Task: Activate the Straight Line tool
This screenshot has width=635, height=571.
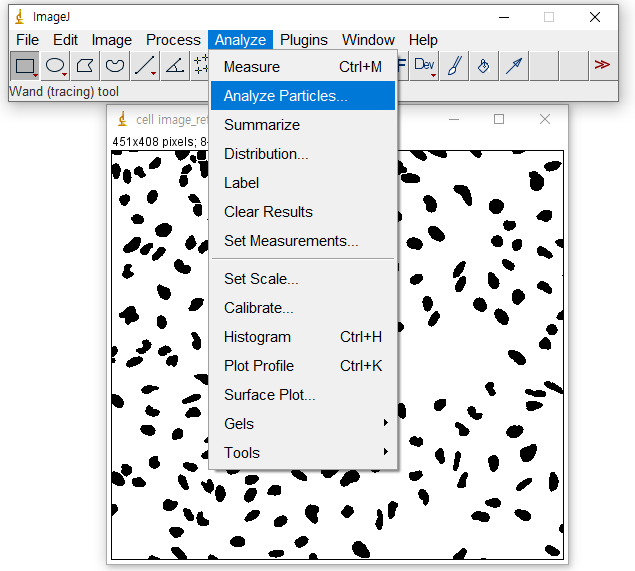Action: [x=146, y=66]
